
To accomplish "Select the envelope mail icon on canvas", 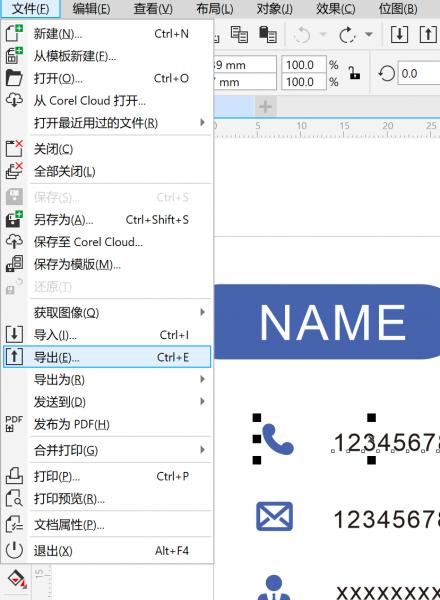I will pyautogui.click(x=274, y=516).
